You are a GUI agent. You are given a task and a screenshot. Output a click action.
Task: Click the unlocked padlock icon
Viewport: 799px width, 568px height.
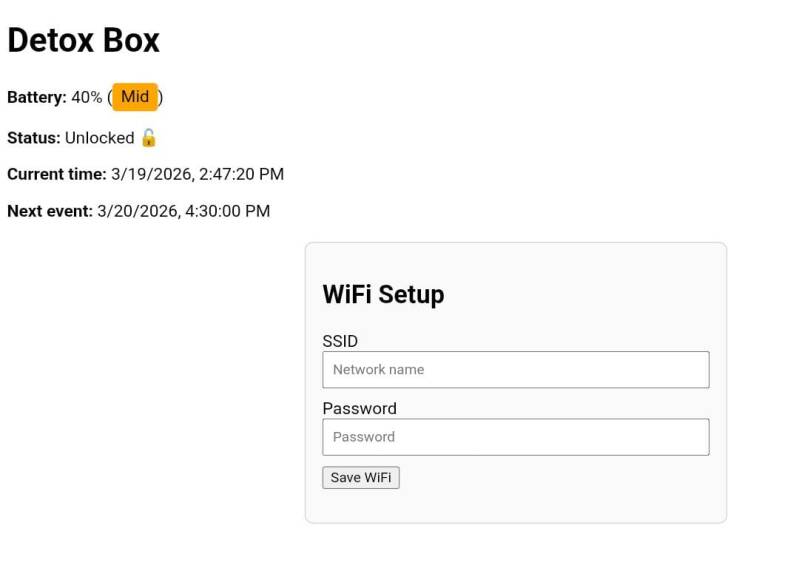tap(149, 137)
